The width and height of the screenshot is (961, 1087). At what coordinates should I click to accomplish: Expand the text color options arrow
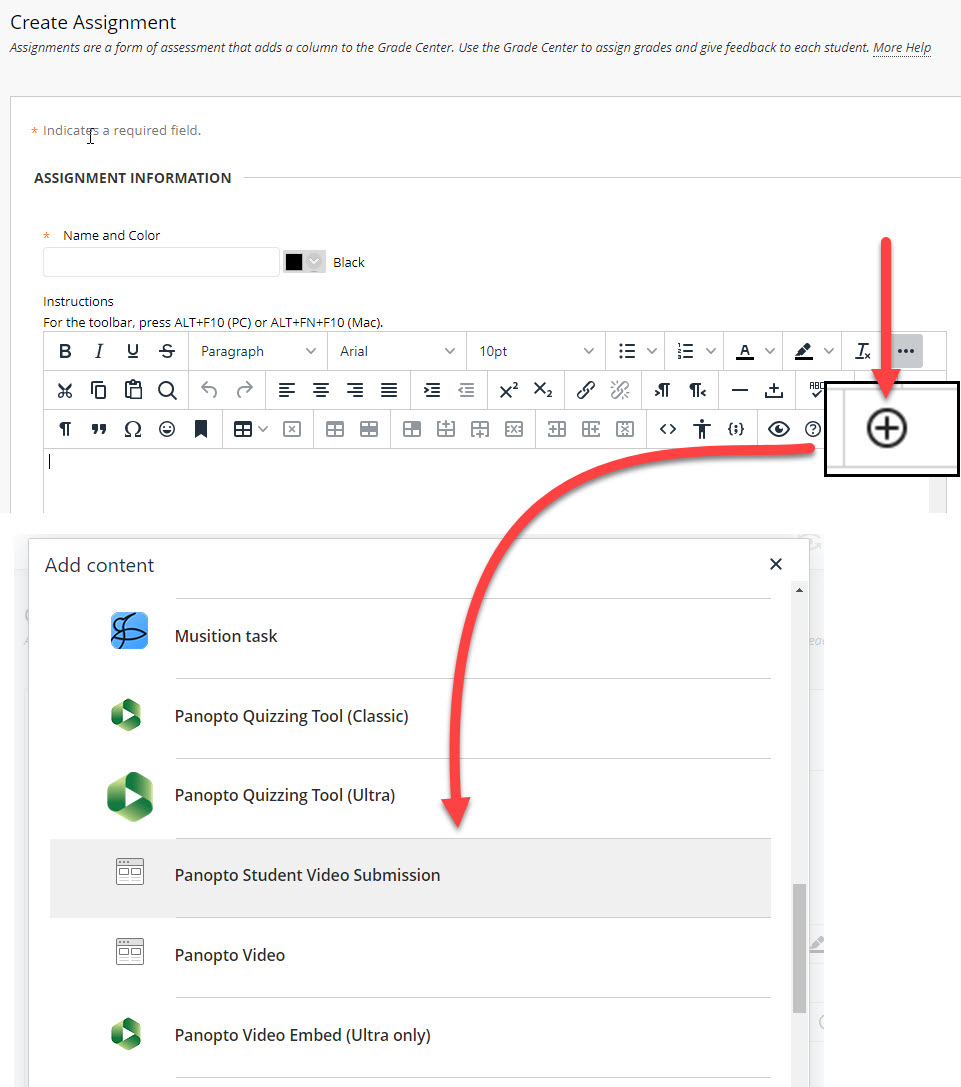pyautogui.click(x=770, y=351)
